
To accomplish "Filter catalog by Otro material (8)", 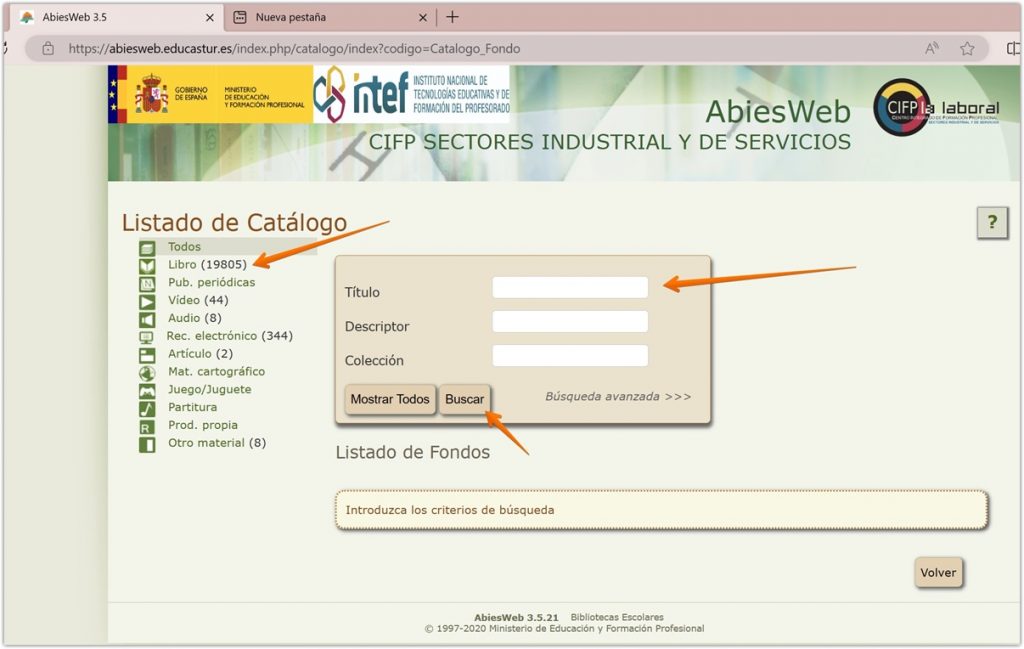I will tap(216, 443).
